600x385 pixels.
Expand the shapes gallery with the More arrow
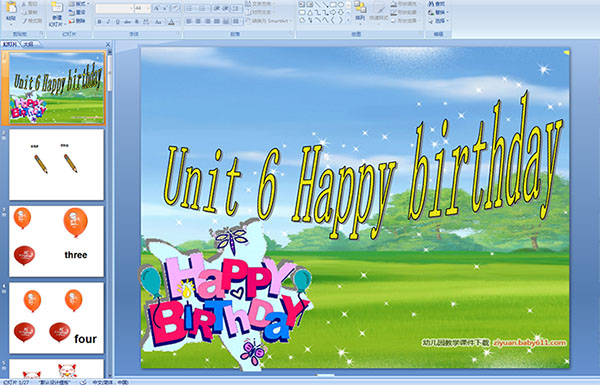point(348,20)
